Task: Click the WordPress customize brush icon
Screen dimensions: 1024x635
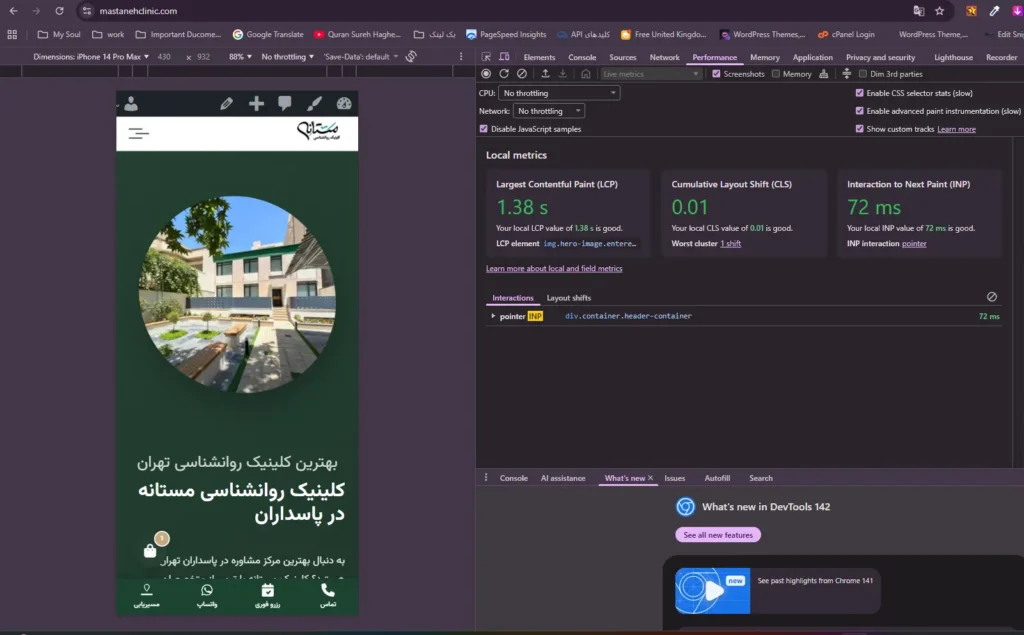Action: pyautogui.click(x=314, y=104)
